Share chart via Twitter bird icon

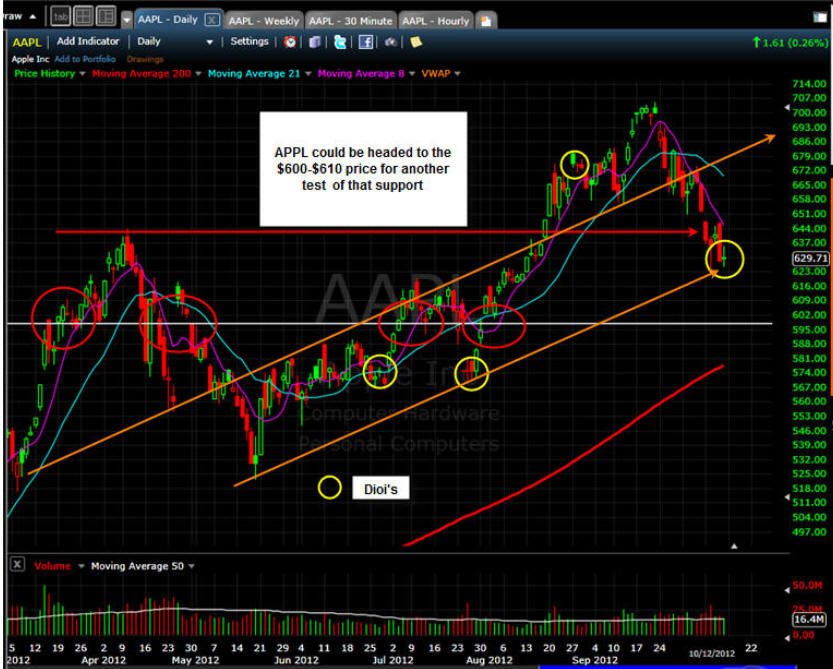pyautogui.click(x=340, y=42)
